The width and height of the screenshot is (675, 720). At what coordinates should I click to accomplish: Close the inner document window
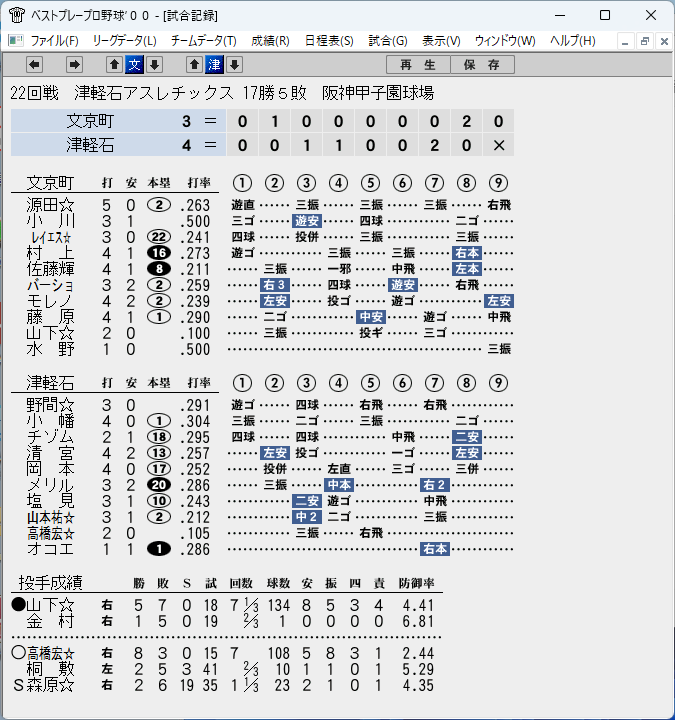[664, 42]
